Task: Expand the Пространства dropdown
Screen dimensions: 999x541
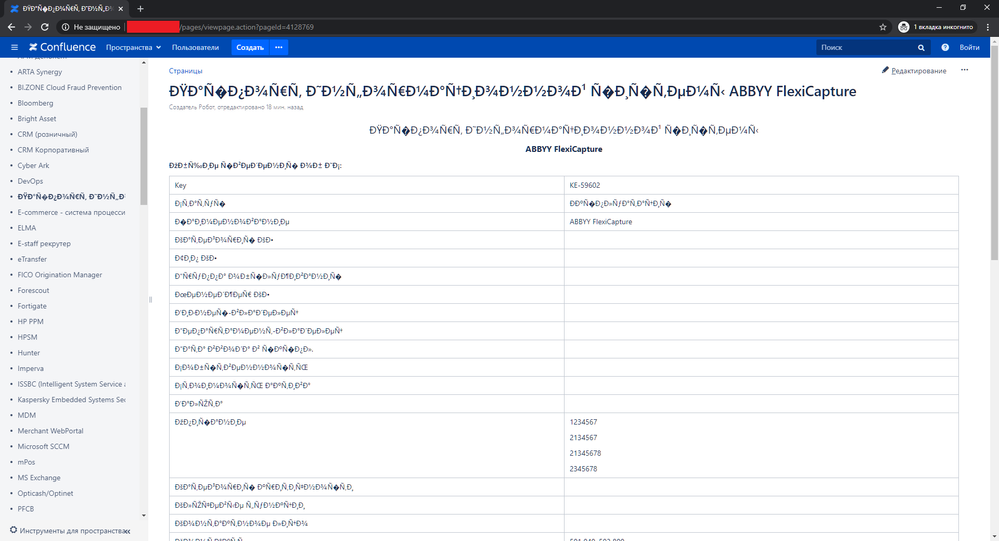Action: (133, 48)
